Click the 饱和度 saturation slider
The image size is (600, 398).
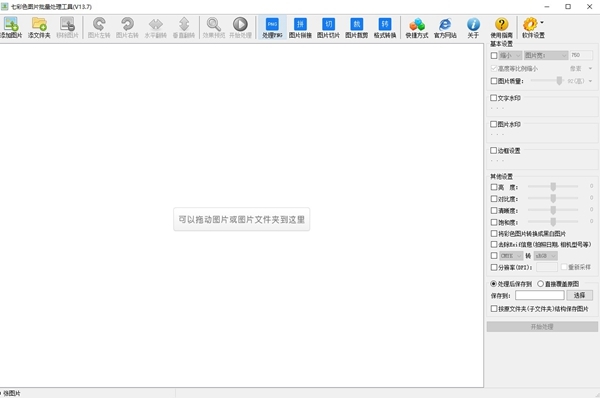pos(553,222)
